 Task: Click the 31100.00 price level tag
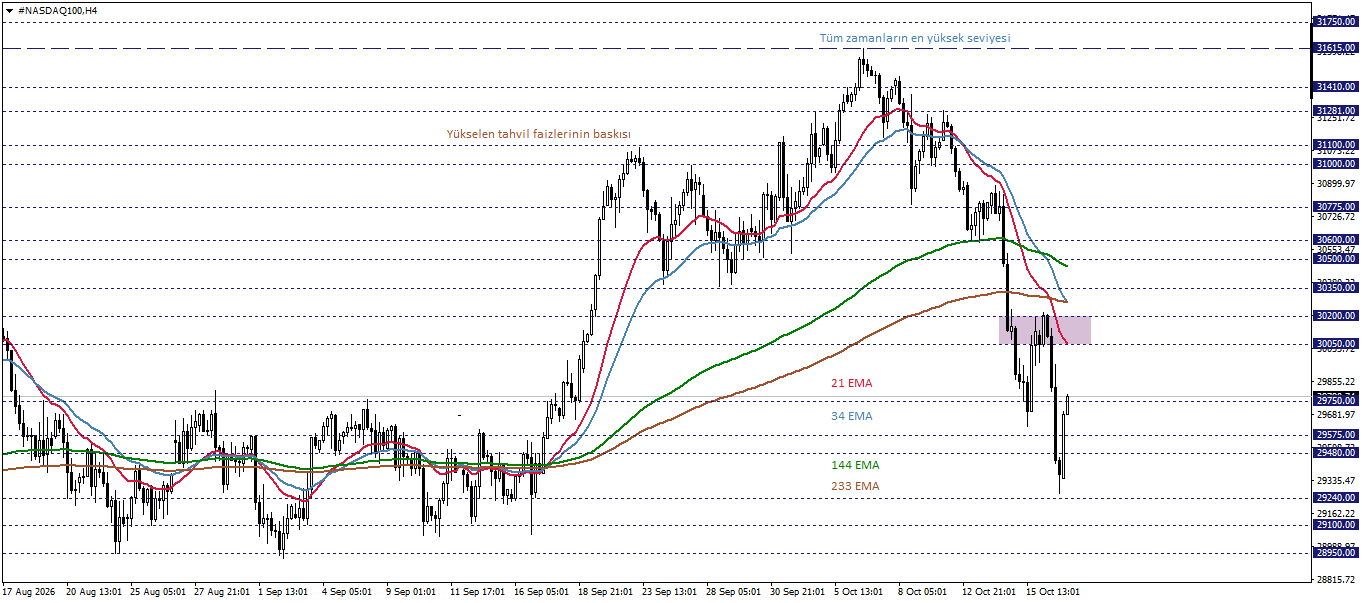tap(1335, 145)
